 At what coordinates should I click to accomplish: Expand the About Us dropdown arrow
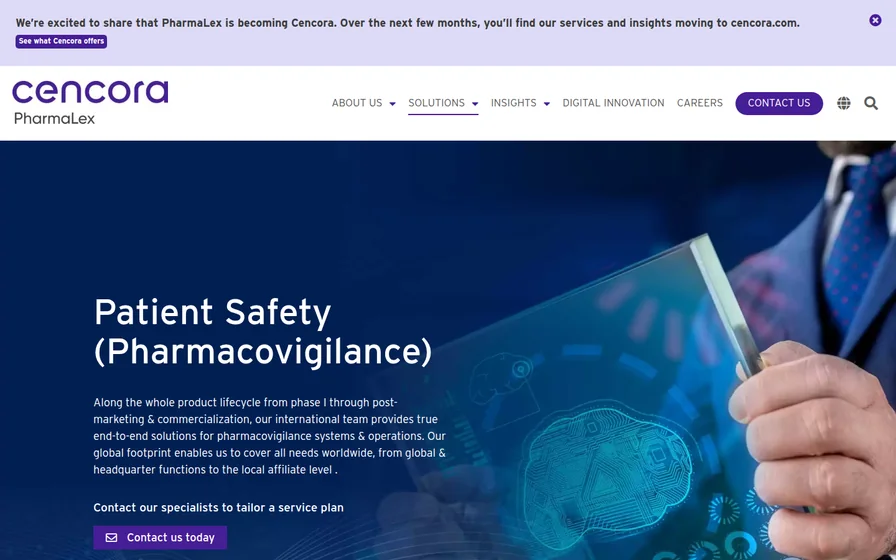393,104
